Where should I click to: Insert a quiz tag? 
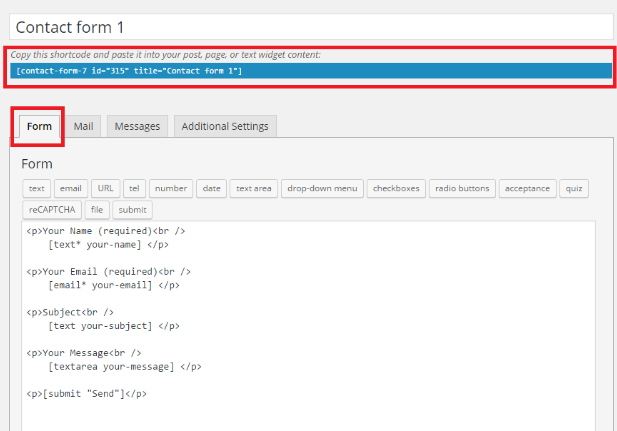(574, 189)
